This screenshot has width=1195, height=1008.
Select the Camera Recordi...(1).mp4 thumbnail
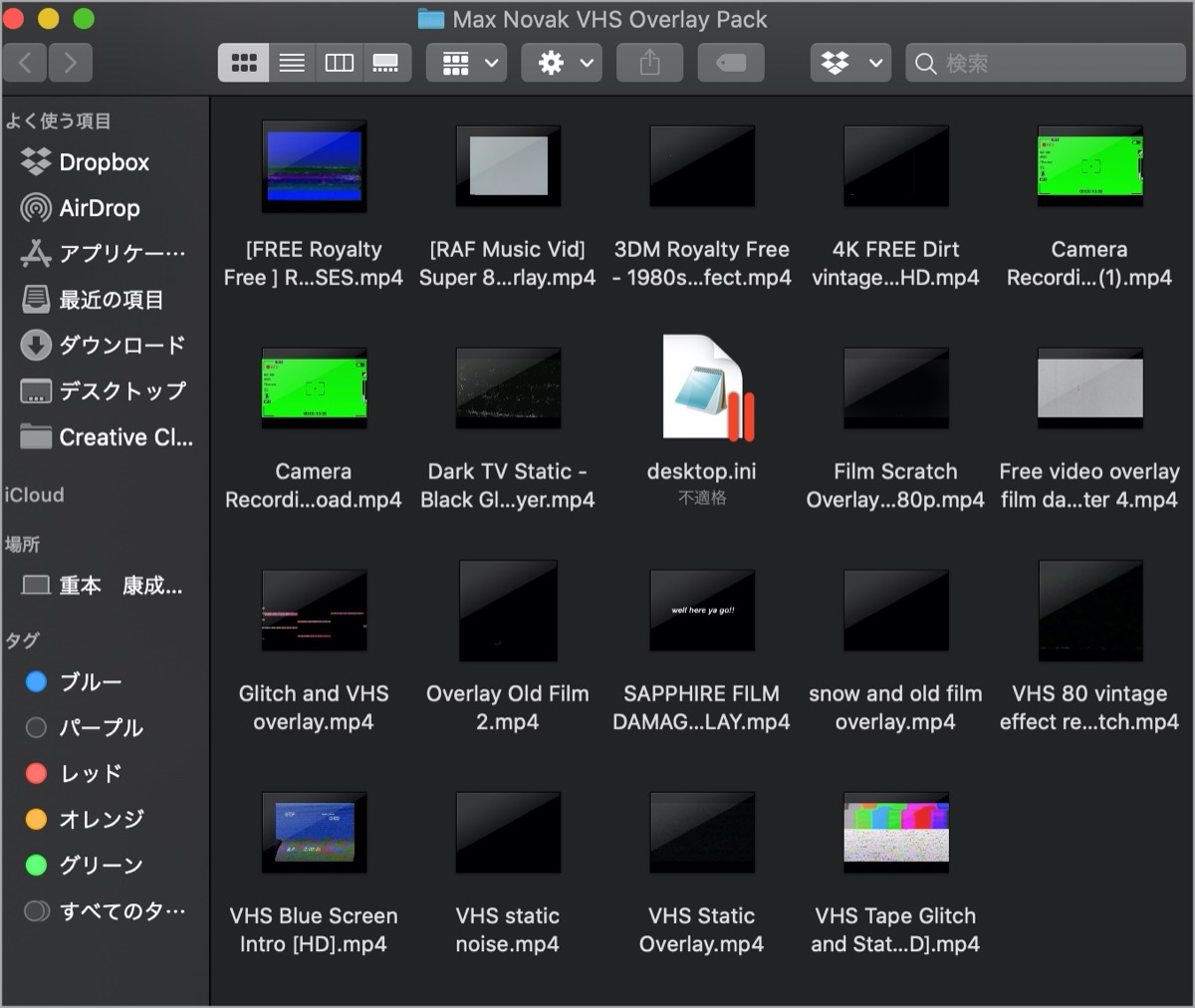click(x=1089, y=165)
